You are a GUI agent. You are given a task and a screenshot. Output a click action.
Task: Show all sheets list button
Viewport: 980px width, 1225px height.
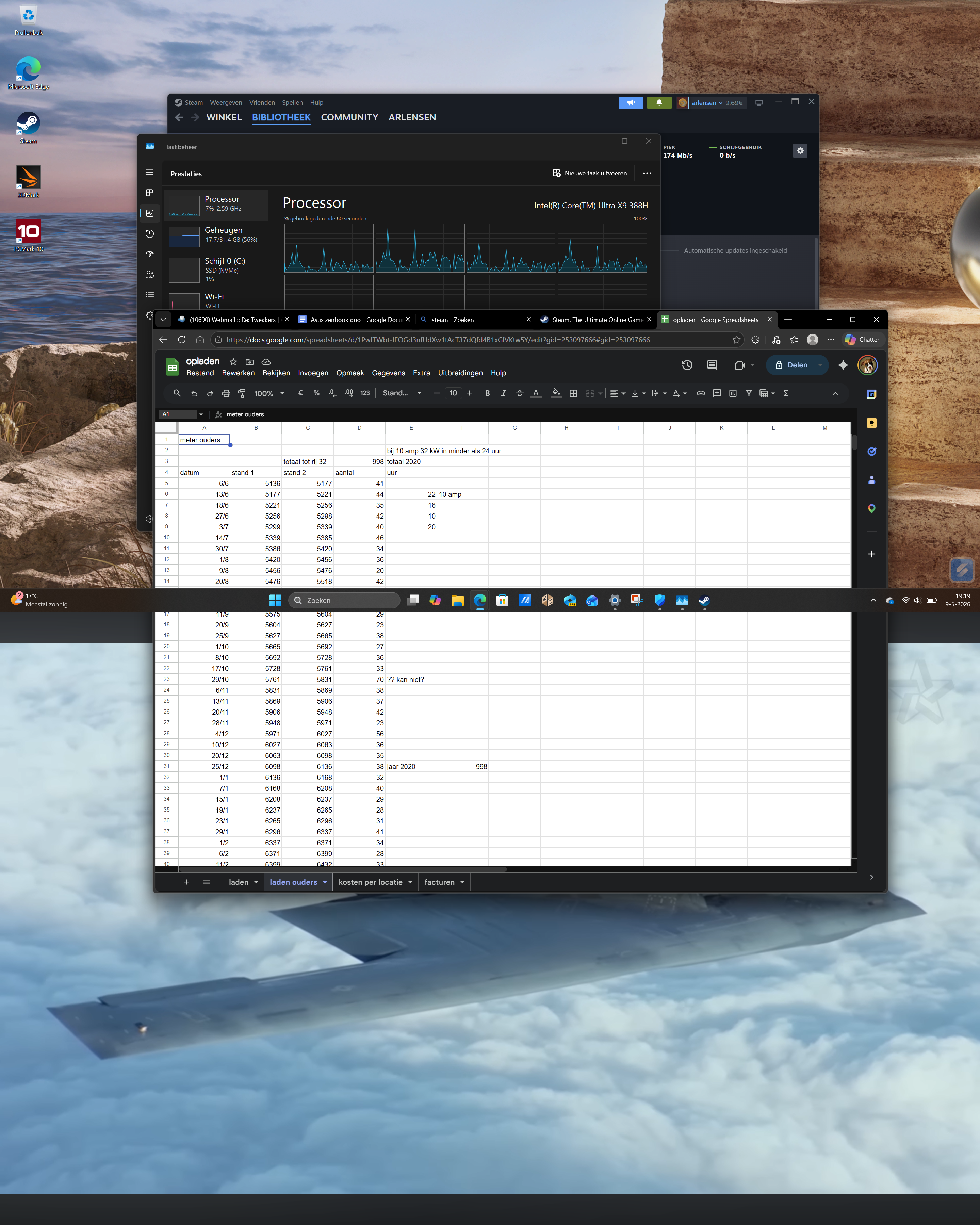point(207,882)
